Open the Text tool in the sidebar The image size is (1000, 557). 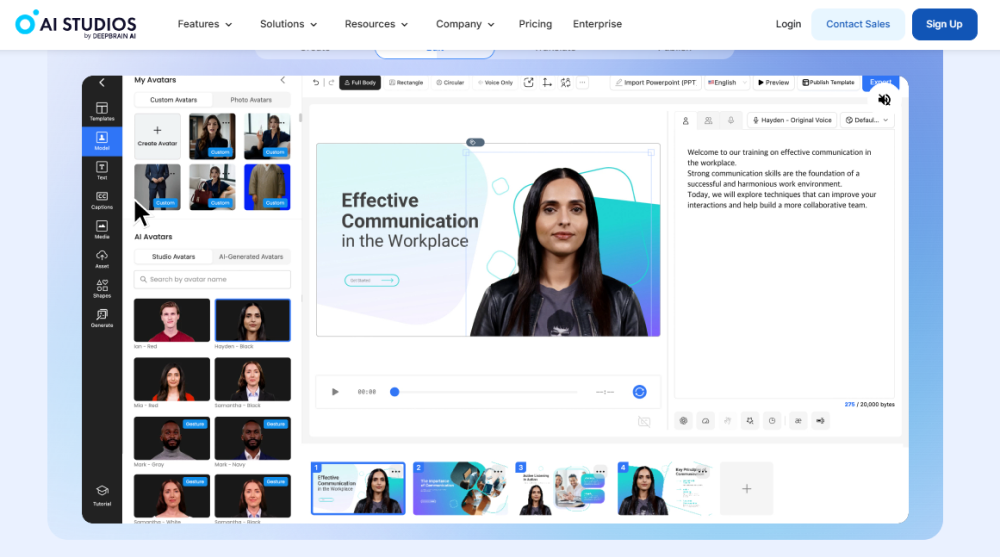click(x=101, y=170)
